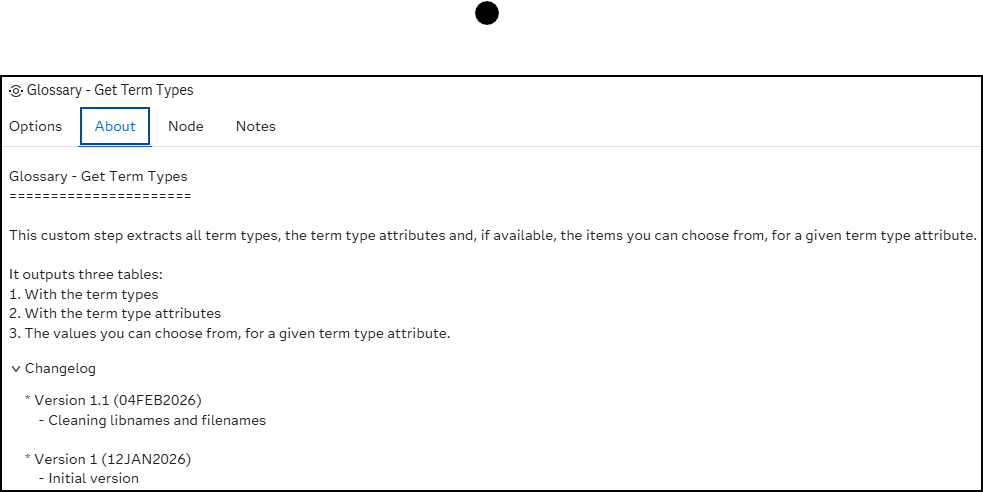
Task: Click list item 'With the term type attributes'
Action: pyautogui.click(x=115, y=313)
